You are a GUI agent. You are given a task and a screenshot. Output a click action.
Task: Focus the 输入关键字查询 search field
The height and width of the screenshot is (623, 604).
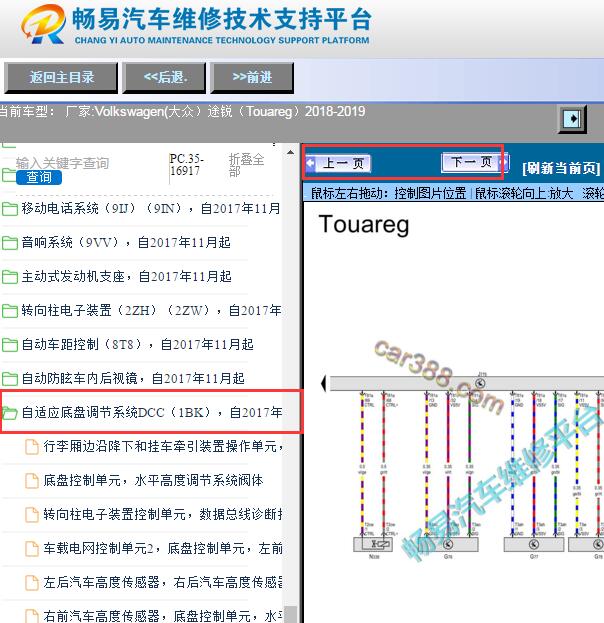tap(62, 163)
